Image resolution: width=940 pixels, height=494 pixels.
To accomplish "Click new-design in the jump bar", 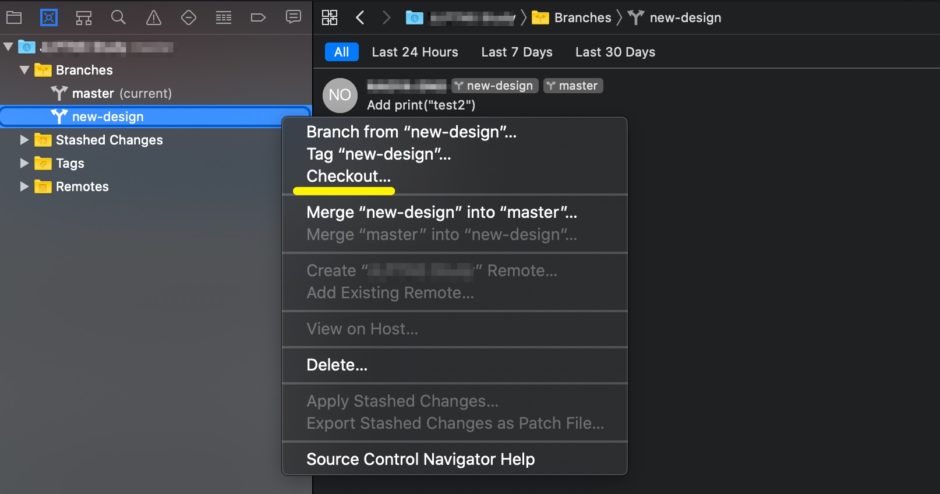I will click(674, 17).
